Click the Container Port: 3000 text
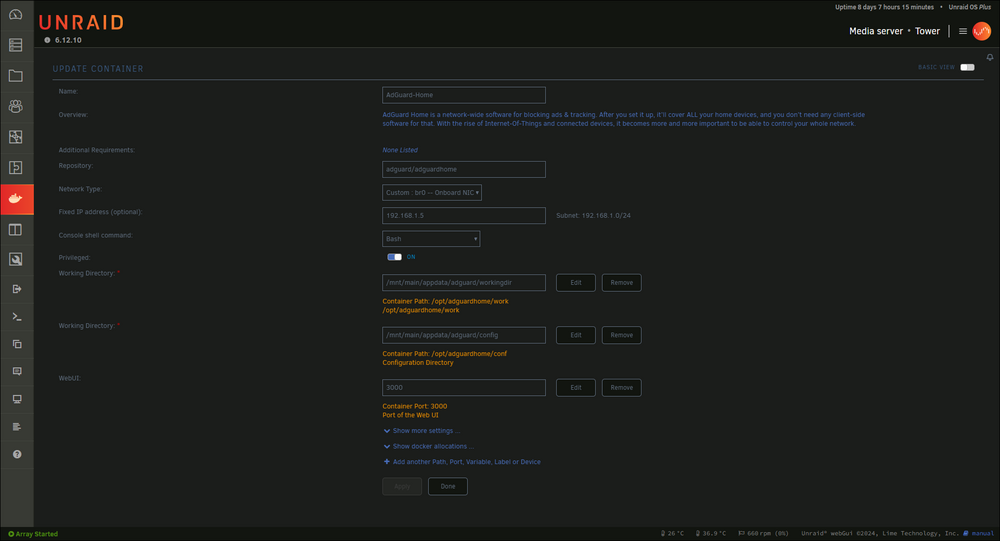The width and height of the screenshot is (1000, 541). coord(415,406)
